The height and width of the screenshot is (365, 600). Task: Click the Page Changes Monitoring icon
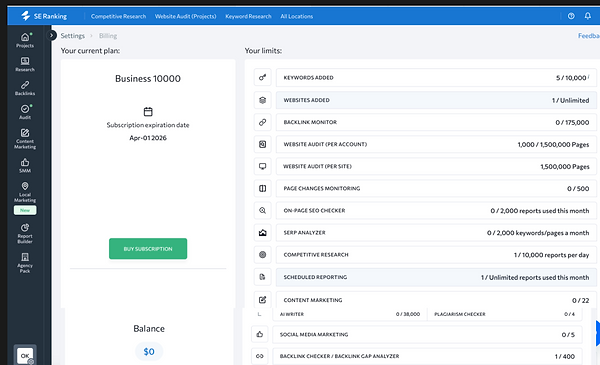click(262, 188)
